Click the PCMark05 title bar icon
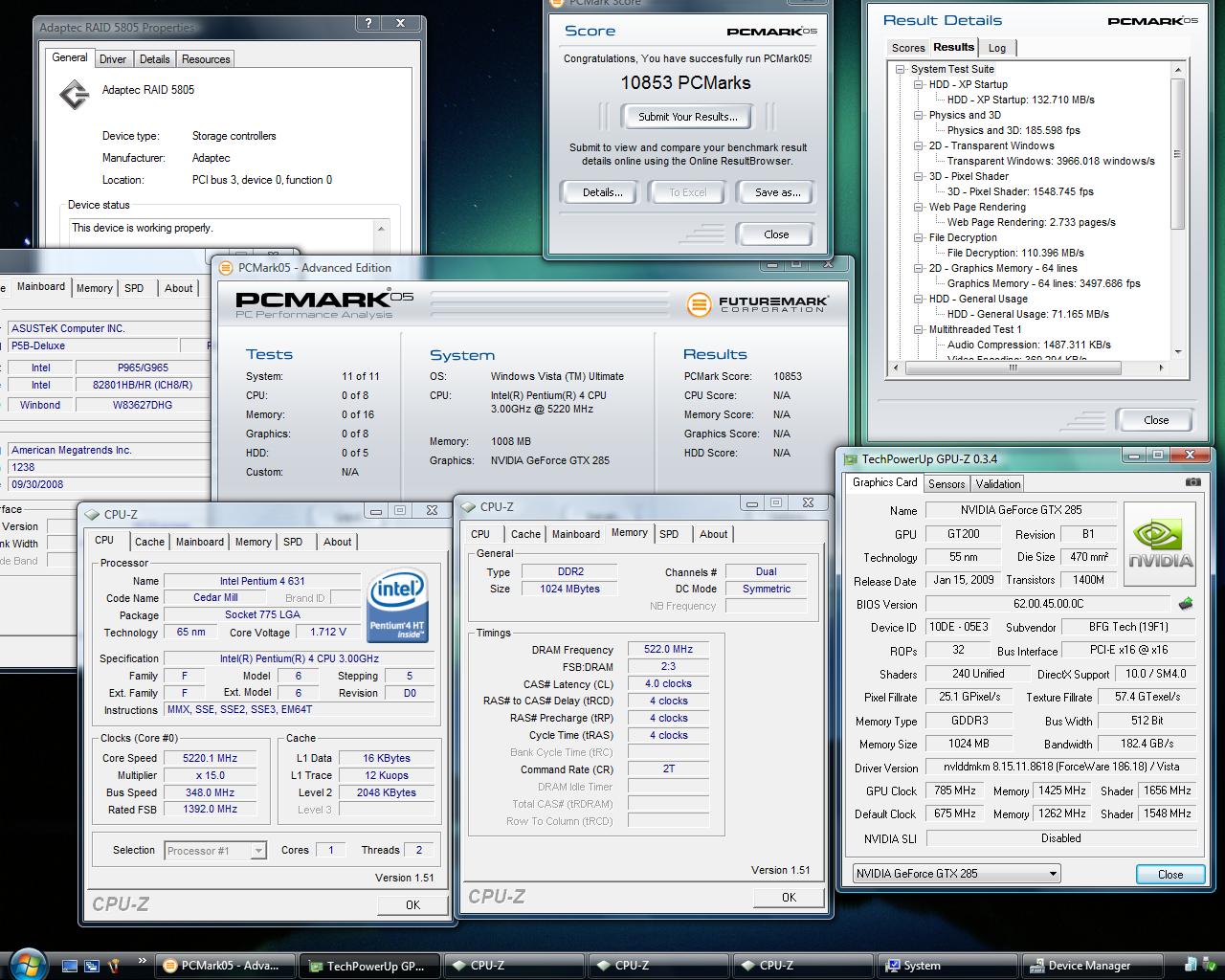 click(x=226, y=268)
